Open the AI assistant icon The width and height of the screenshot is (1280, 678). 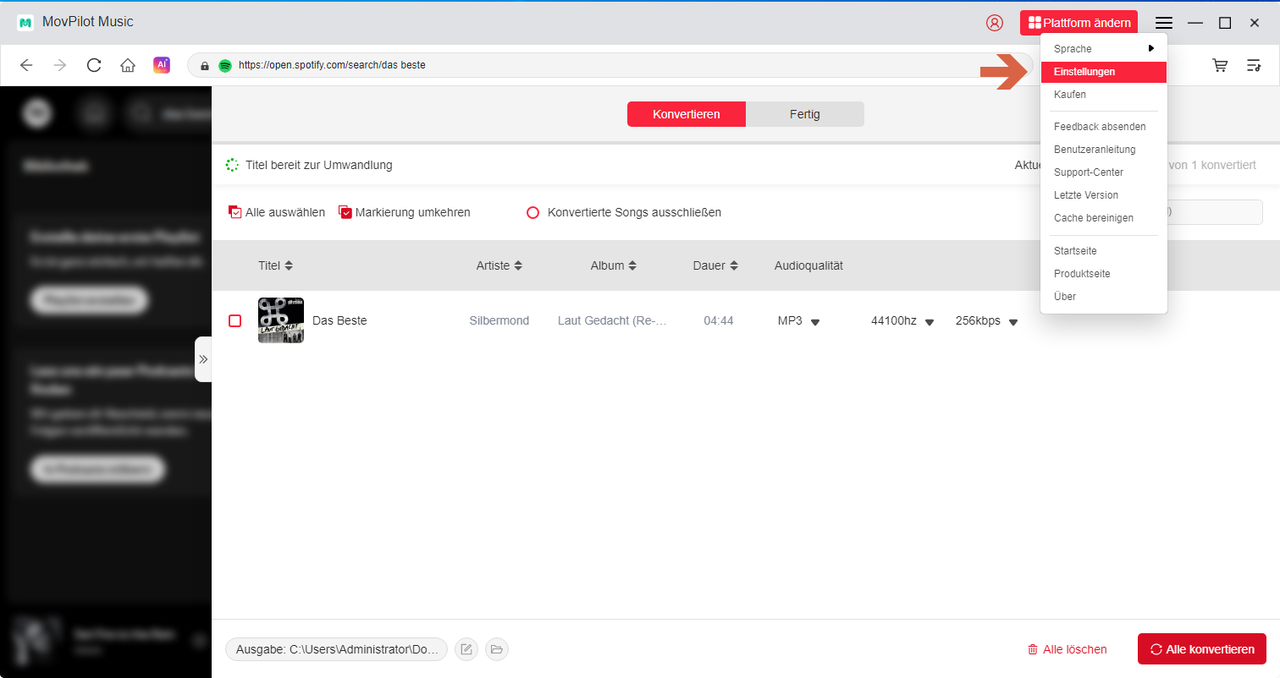161,65
